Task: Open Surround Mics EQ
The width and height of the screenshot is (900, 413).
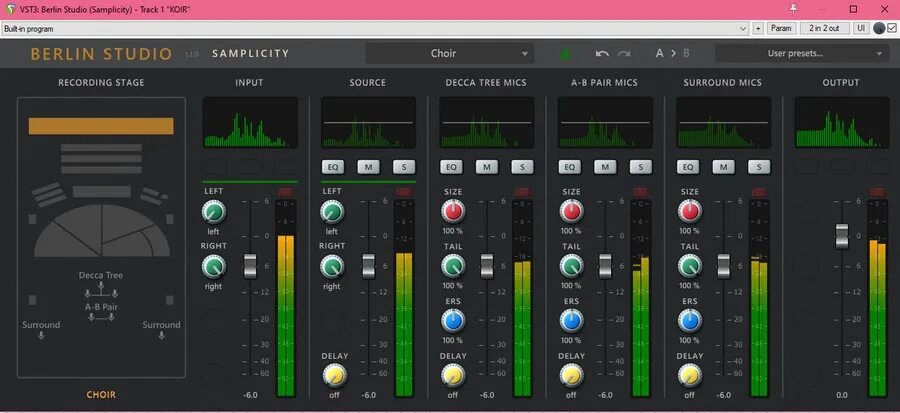Action: [x=688, y=167]
